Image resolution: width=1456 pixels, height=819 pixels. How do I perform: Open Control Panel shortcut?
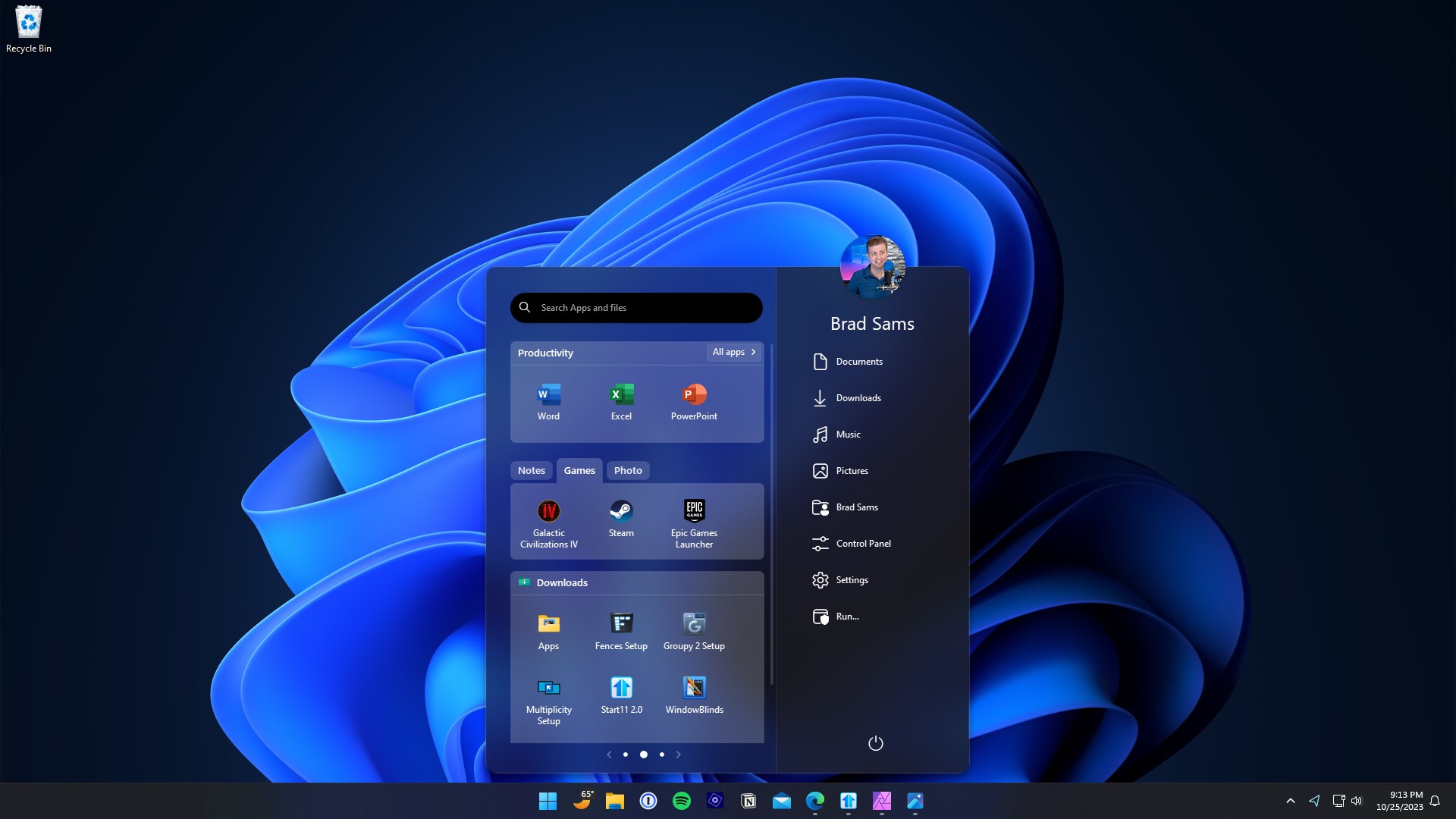(852, 544)
